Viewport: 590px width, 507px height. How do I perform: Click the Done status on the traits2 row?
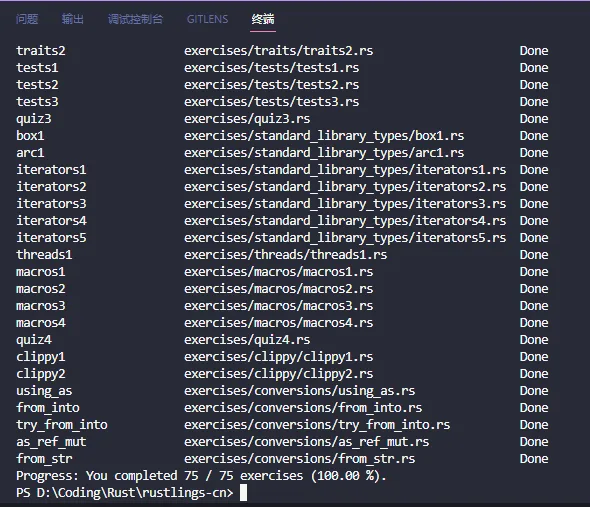point(534,50)
